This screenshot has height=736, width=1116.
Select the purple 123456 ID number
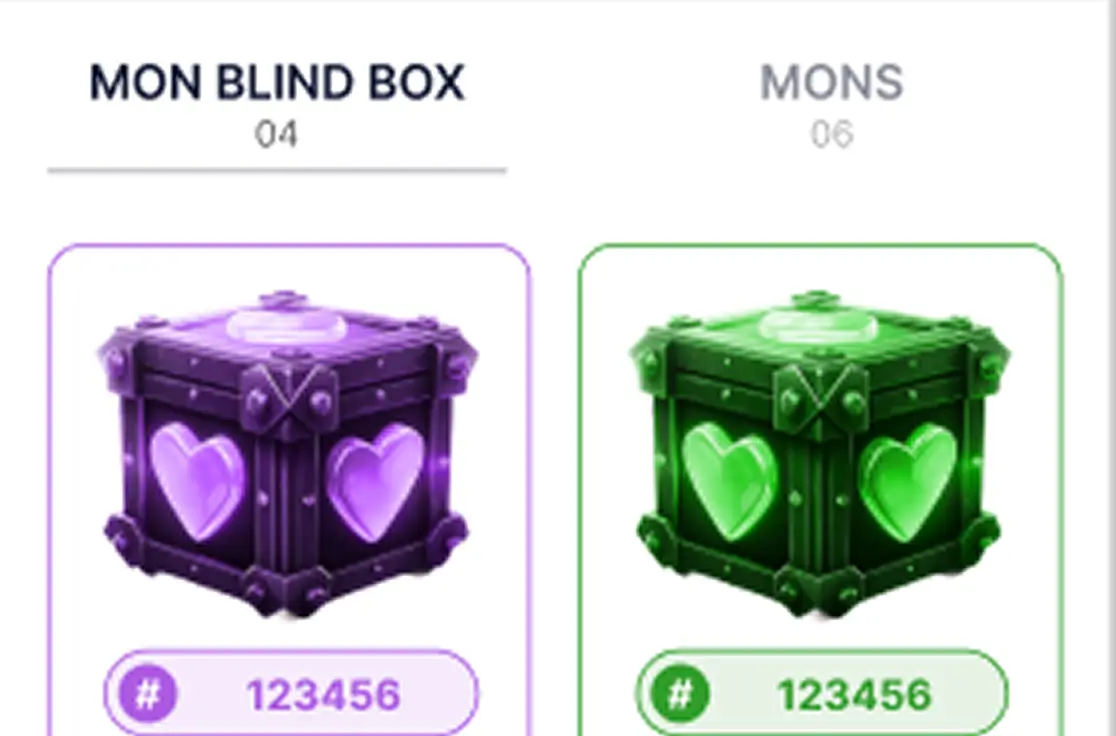(323, 695)
